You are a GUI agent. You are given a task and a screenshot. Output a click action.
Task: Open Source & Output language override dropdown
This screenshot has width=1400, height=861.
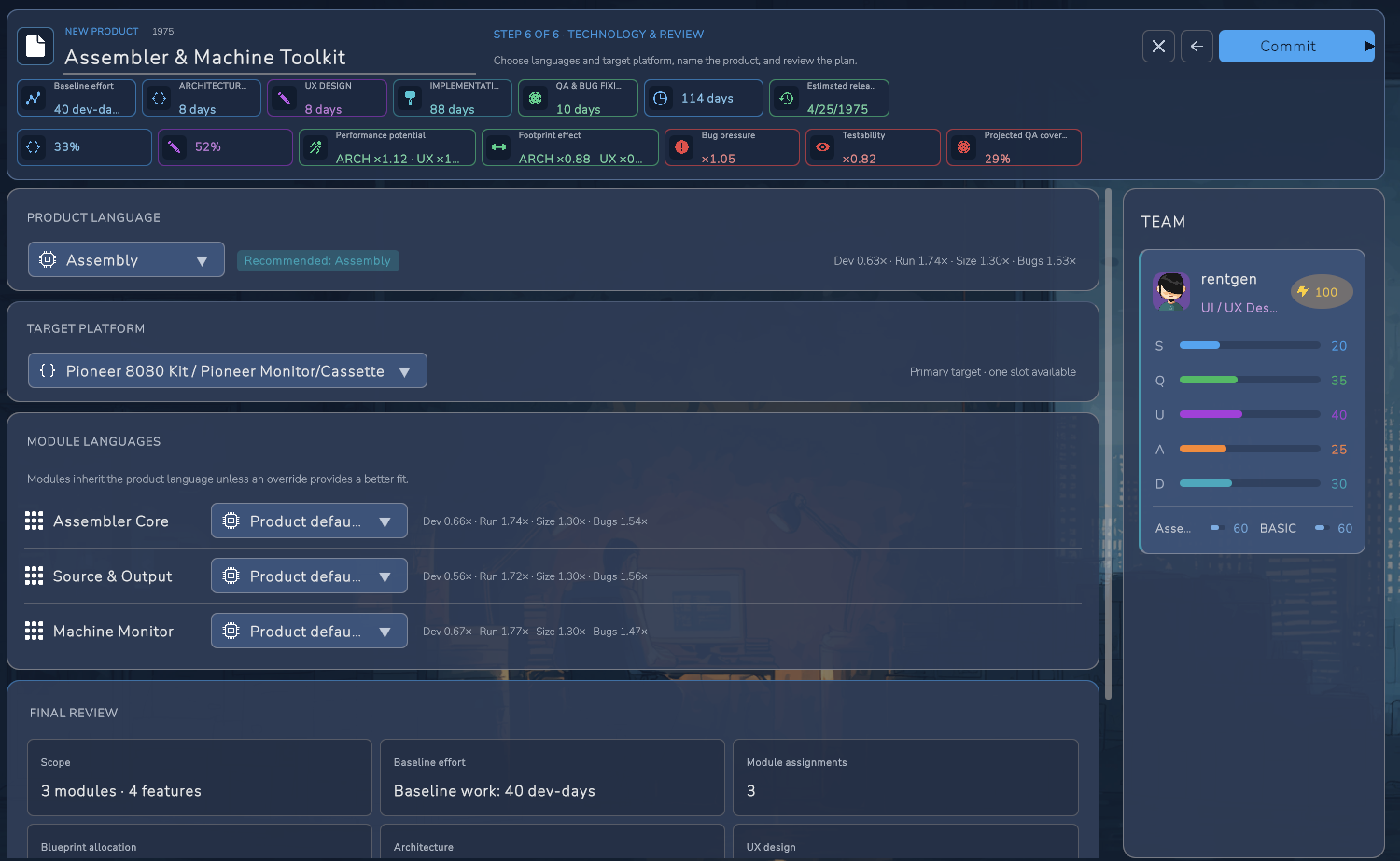[x=309, y=576]
